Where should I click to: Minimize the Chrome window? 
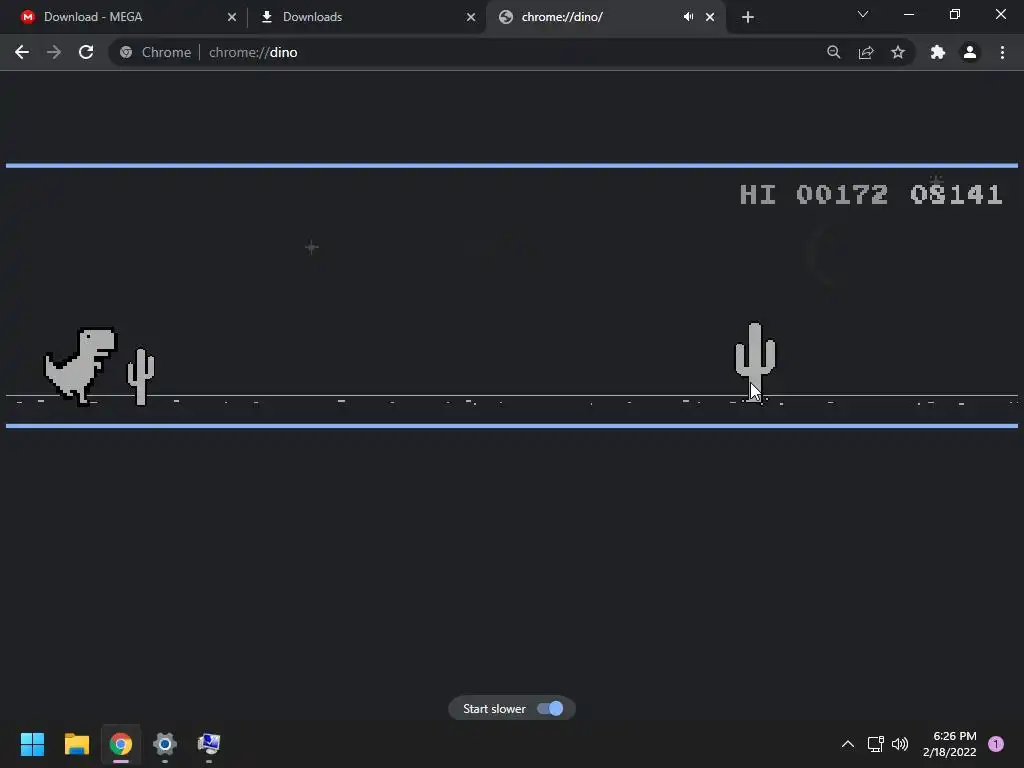click(x=908, y=14)
